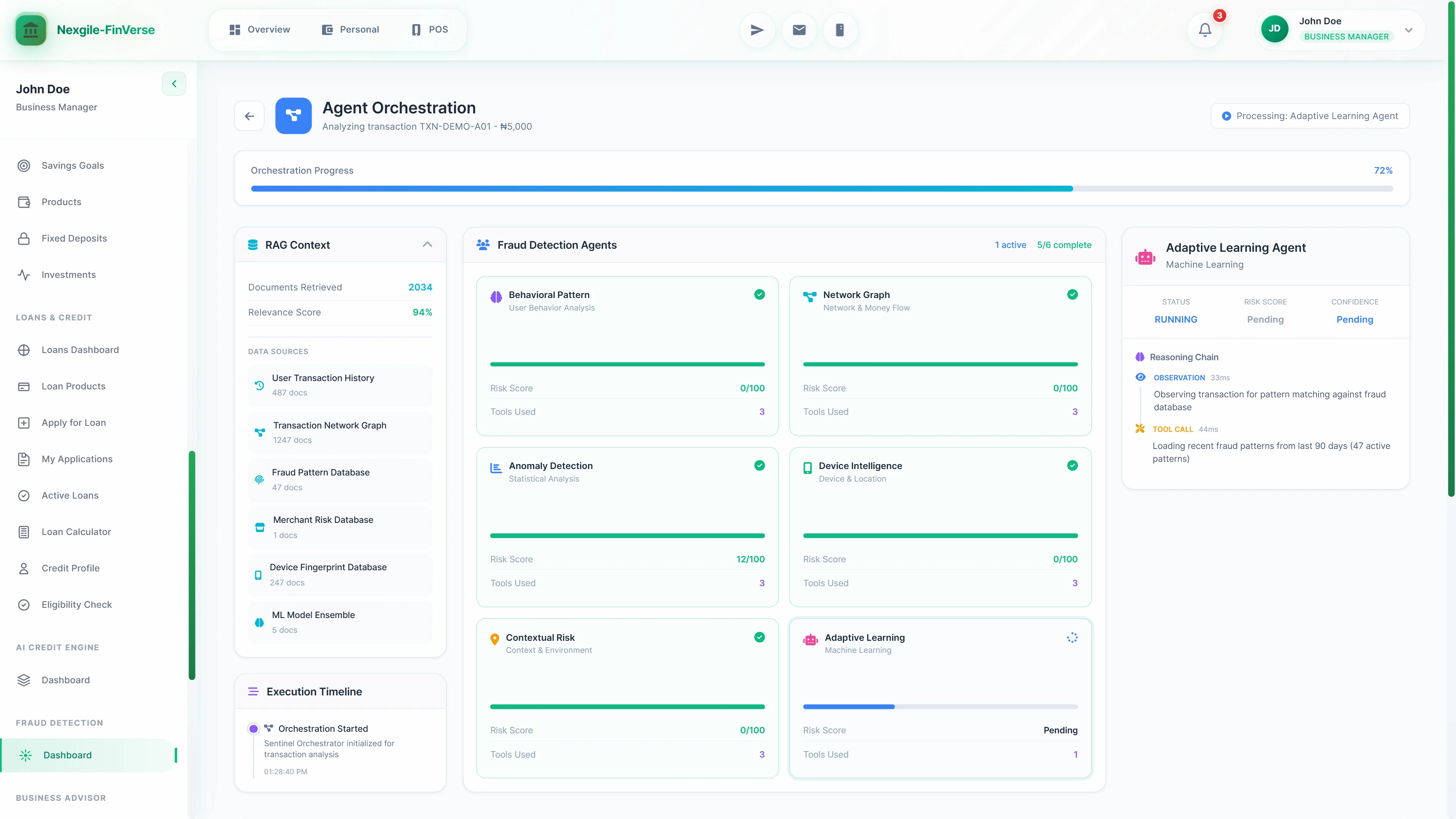Click the remote device icon in header
The width and height of the screenshot is (1456, 819).
click(840, 30)
